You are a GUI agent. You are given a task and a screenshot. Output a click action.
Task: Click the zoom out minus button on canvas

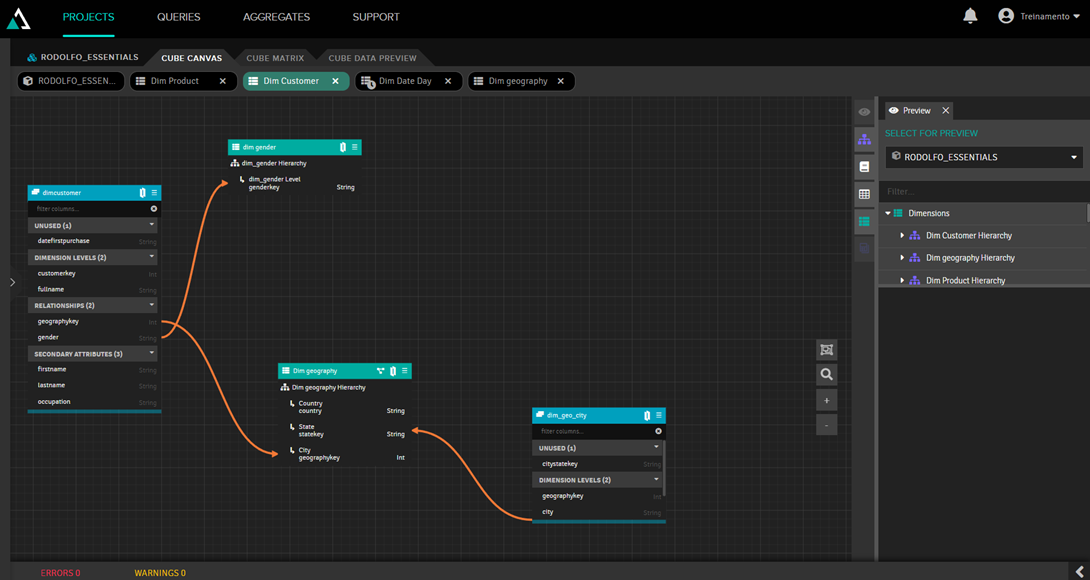point(826,425)
